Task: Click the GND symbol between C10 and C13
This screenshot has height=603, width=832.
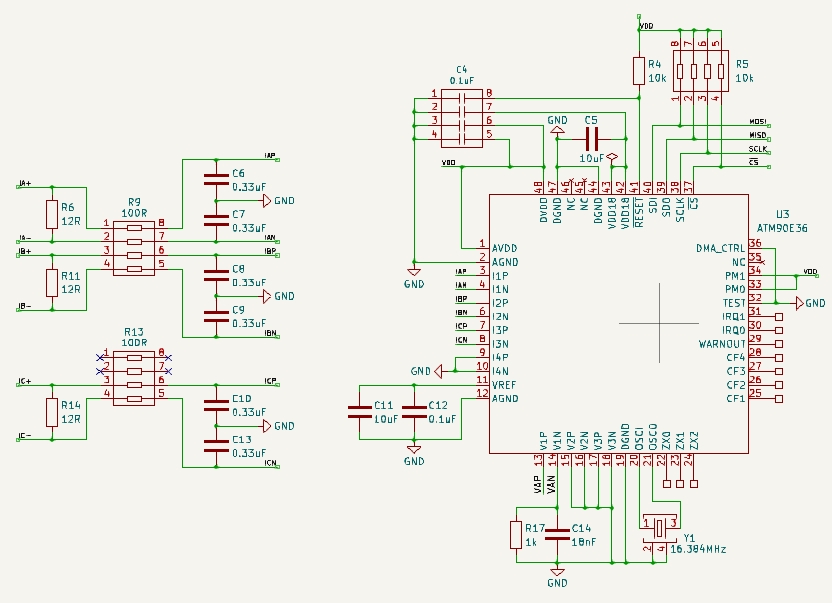Action: [267, 426]
